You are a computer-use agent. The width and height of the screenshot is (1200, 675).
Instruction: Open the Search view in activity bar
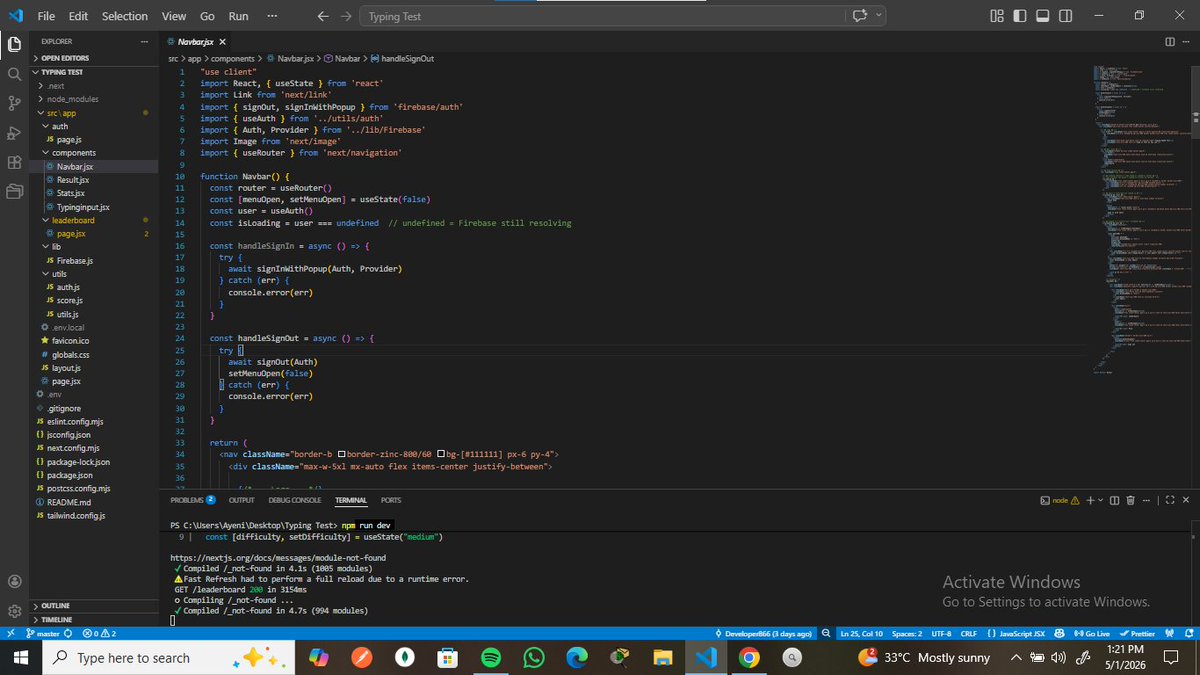tap(14, 74)
